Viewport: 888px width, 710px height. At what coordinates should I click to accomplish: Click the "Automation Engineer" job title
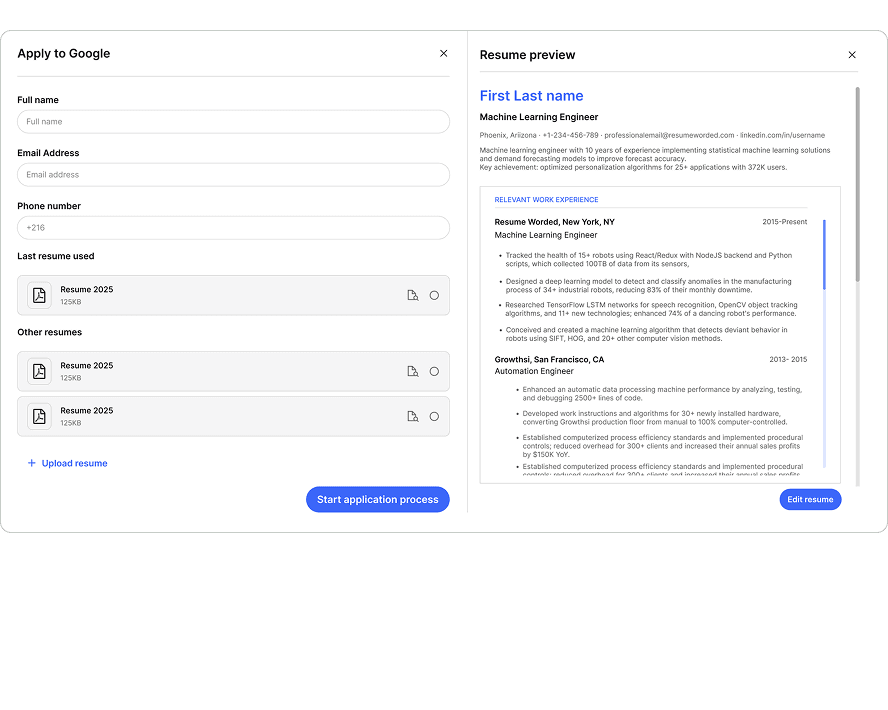pyautogui.click(x=534, y=371)
